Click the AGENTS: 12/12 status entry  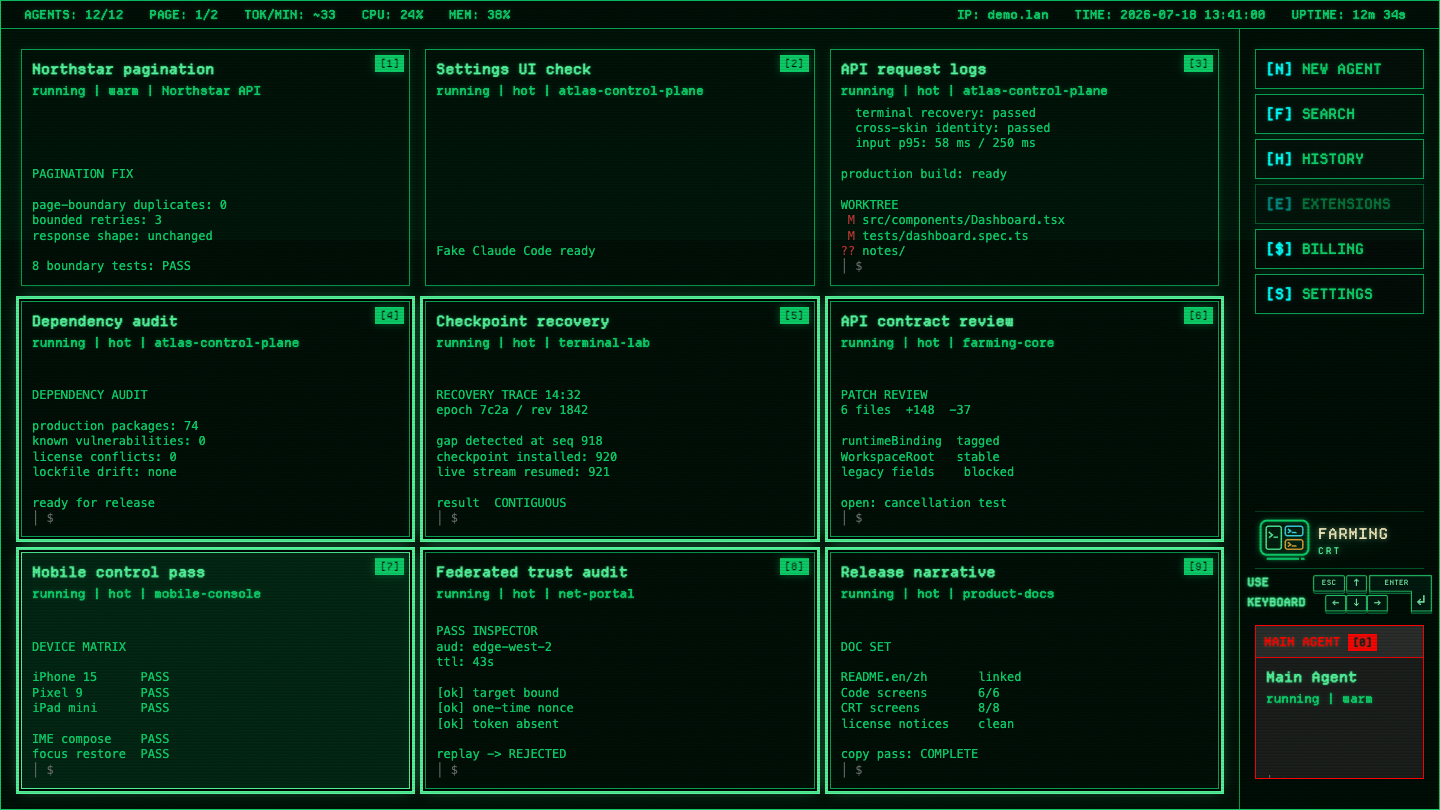click(74, 15)
